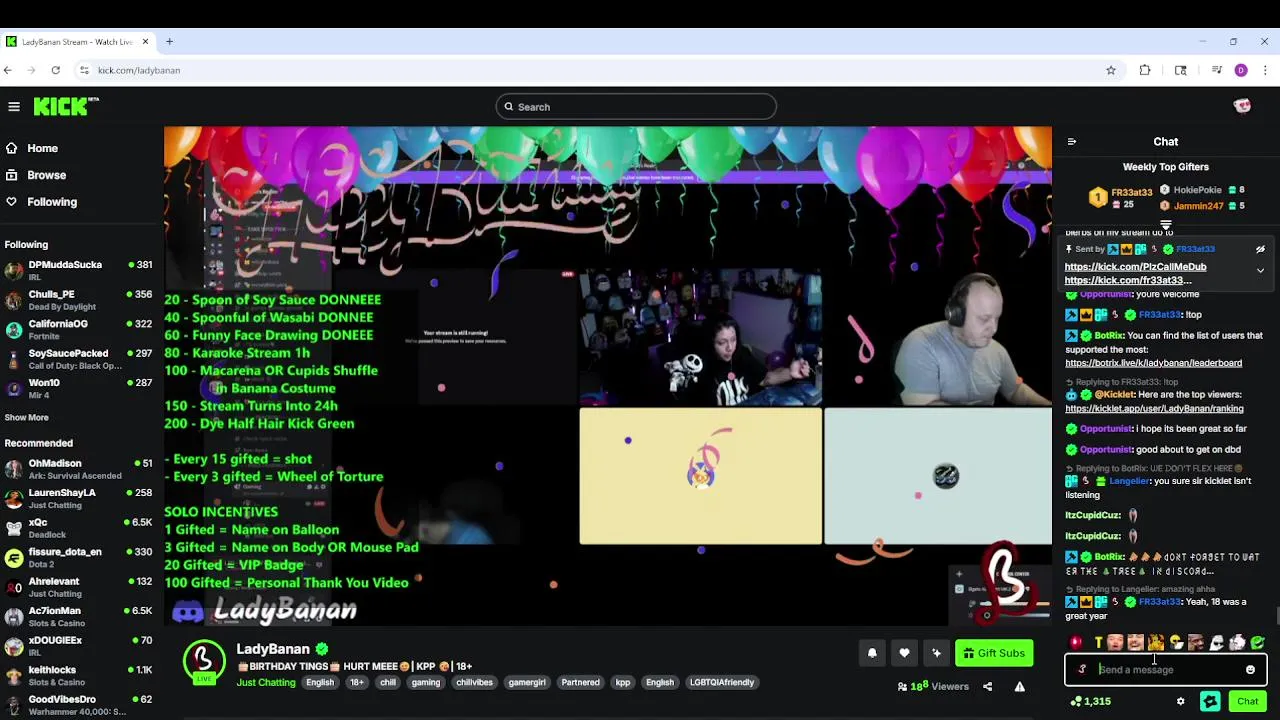Hide the pinned message with the eye-slash icon

click(x=1260, y=249)
